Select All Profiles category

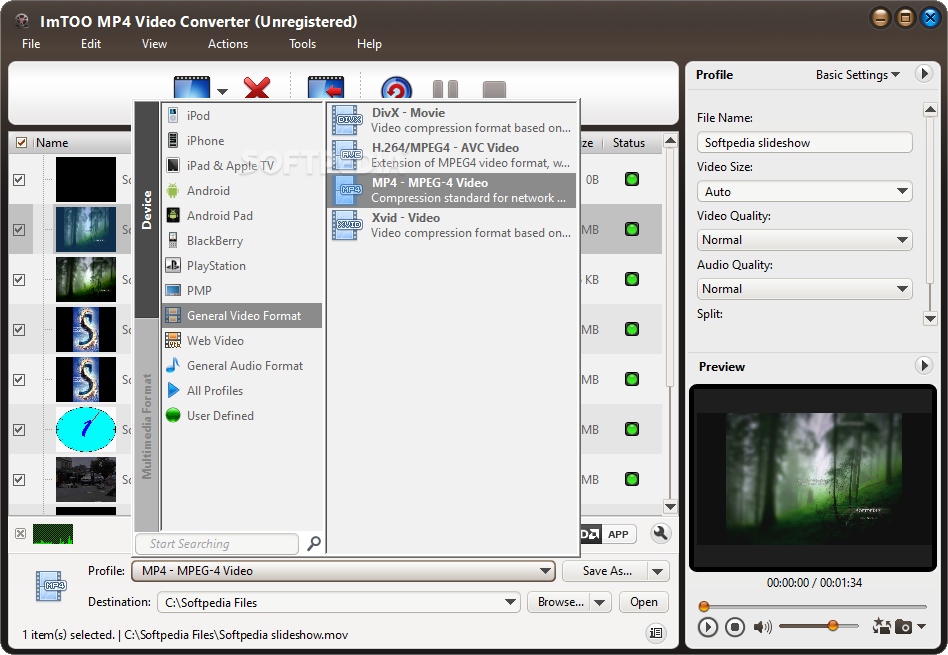pos(242,391)
